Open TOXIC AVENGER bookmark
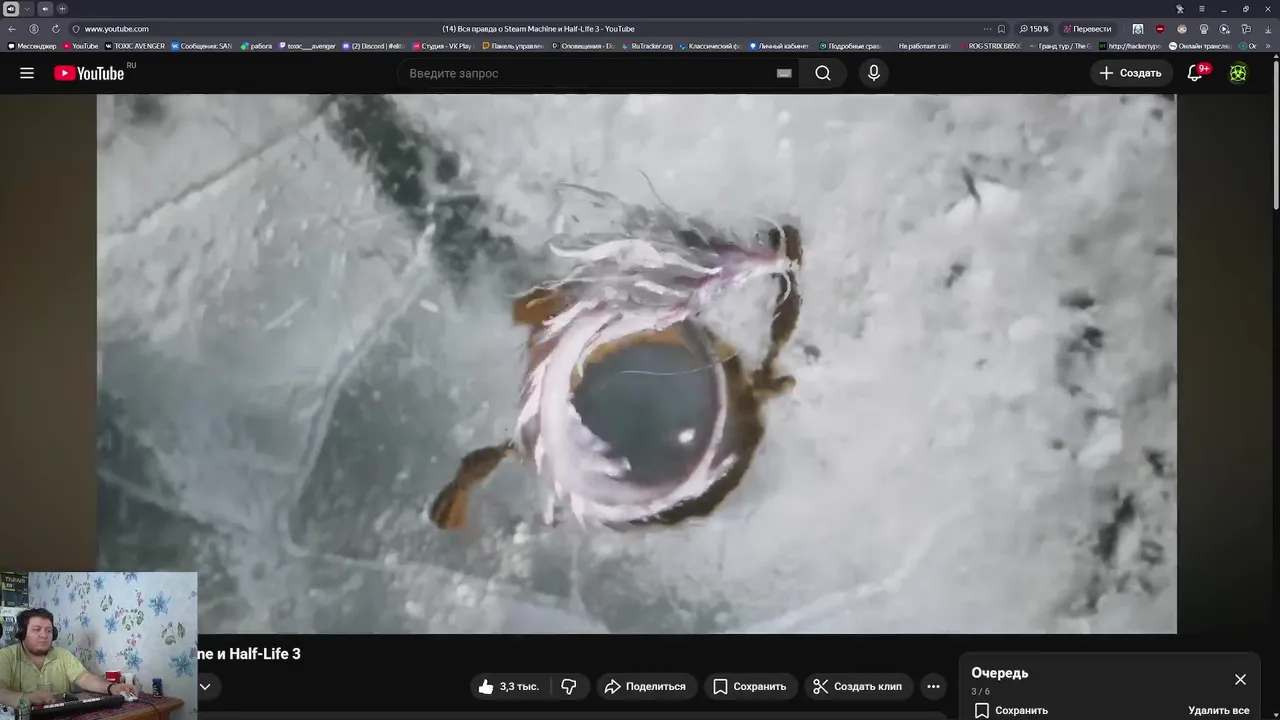 click(x=135, y=46)
